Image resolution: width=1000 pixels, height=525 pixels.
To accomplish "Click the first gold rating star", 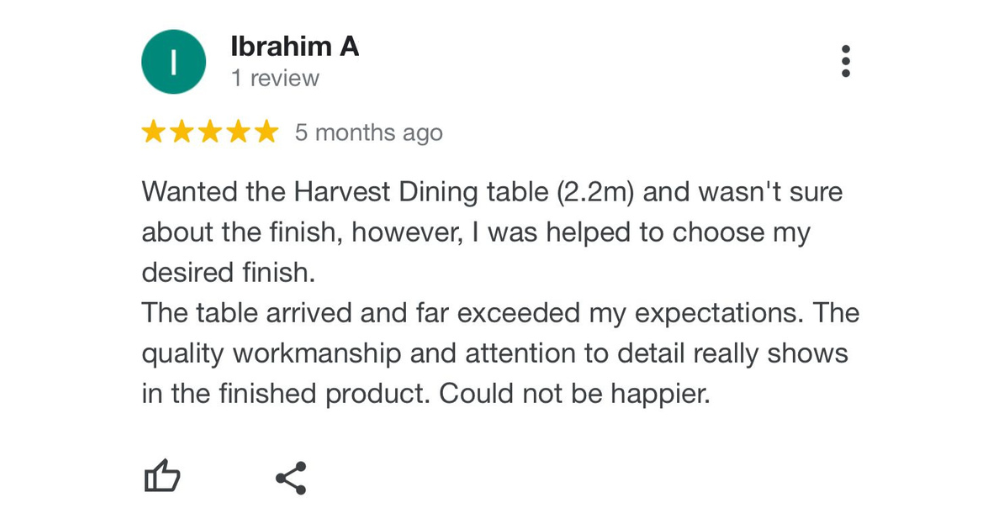I will (x=154, y=133).
